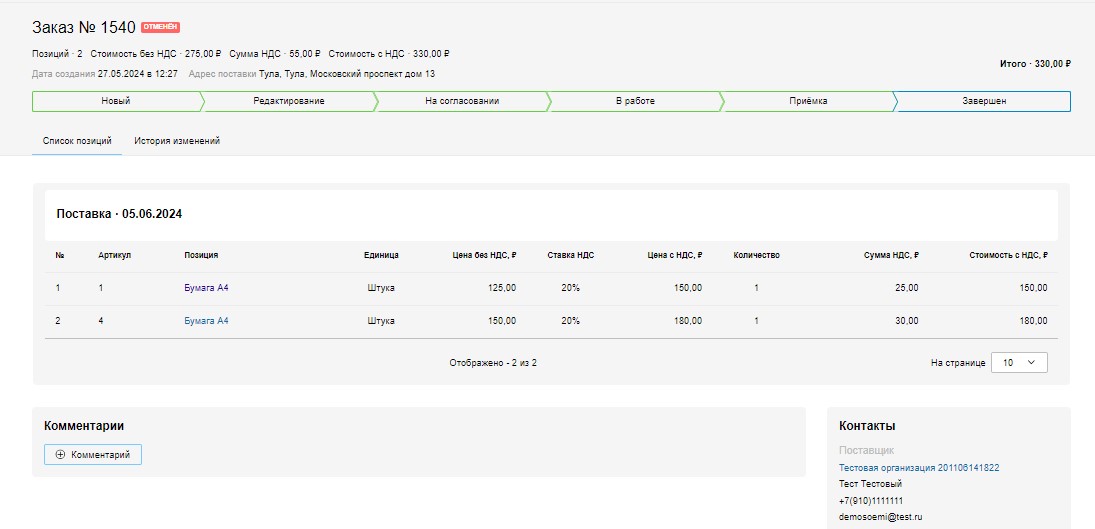
Task: Click the Новый status step
Action: (x=116, y=101)
